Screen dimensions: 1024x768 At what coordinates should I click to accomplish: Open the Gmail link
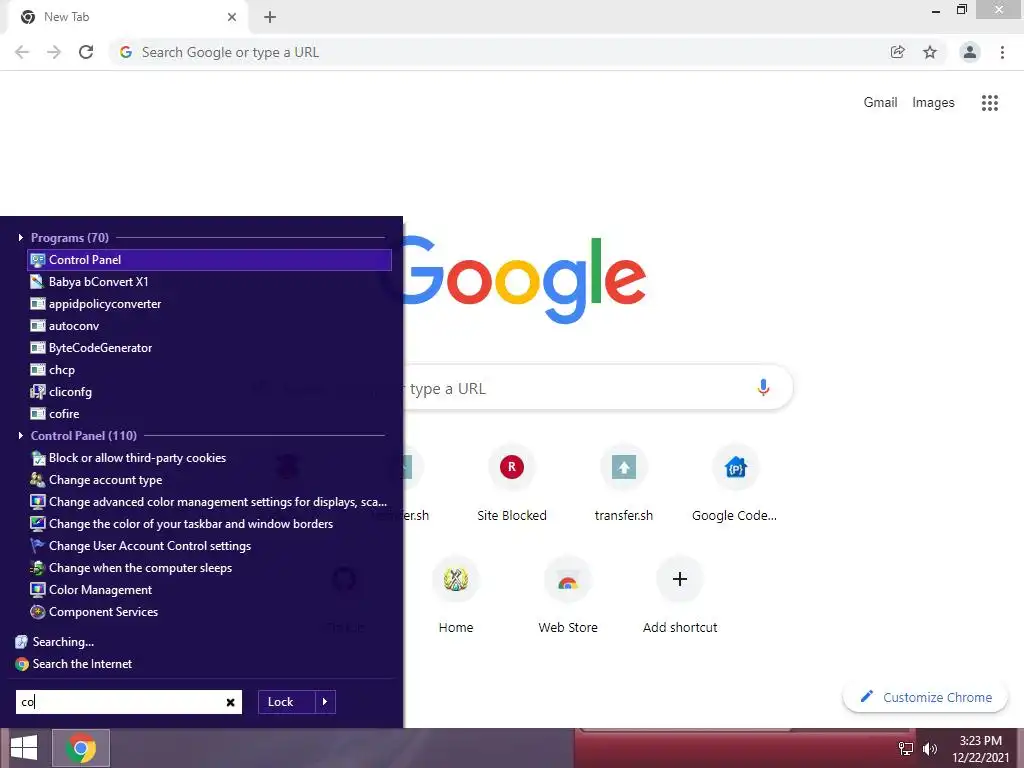[880, 103]
